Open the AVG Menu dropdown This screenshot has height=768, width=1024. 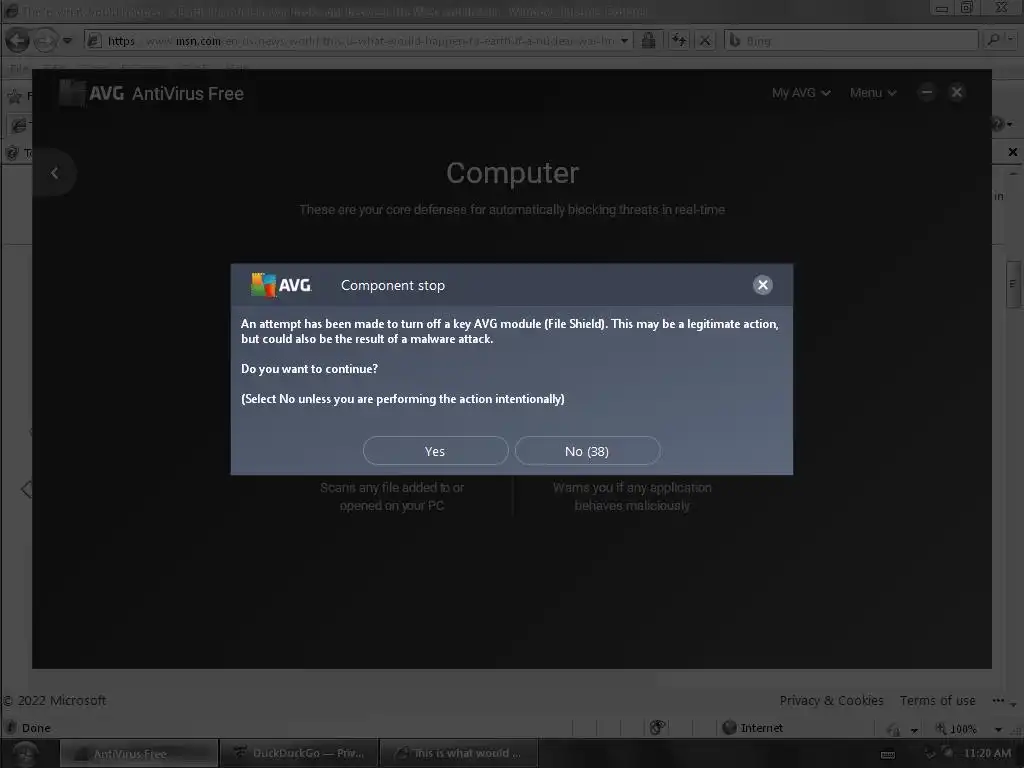(872, 93)
